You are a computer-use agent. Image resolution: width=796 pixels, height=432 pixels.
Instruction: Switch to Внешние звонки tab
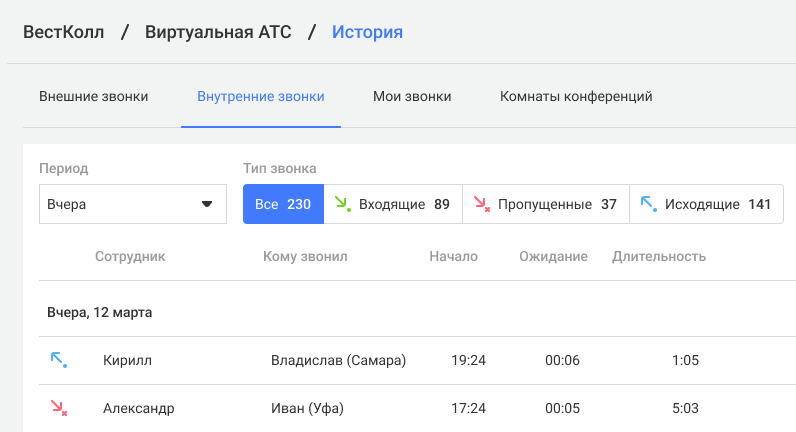click(93, 96)
